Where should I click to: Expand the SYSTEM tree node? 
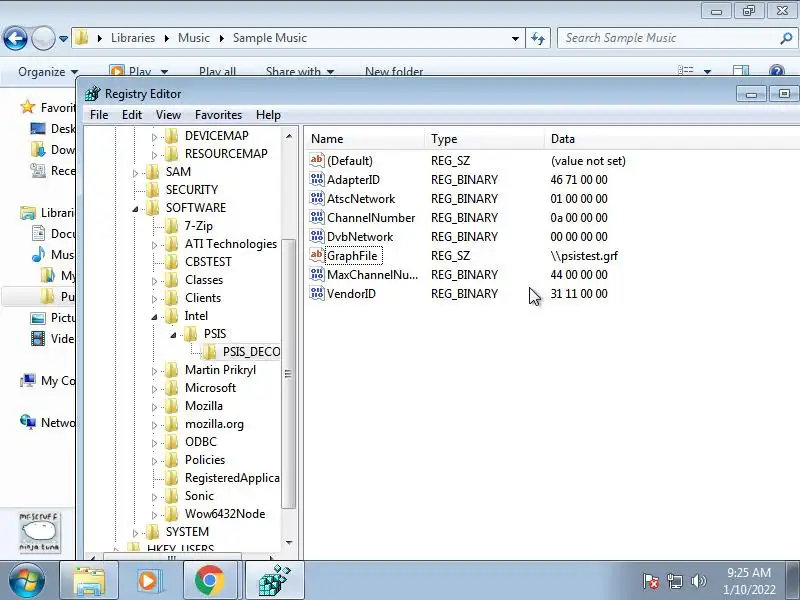click(x=135, y=533)
